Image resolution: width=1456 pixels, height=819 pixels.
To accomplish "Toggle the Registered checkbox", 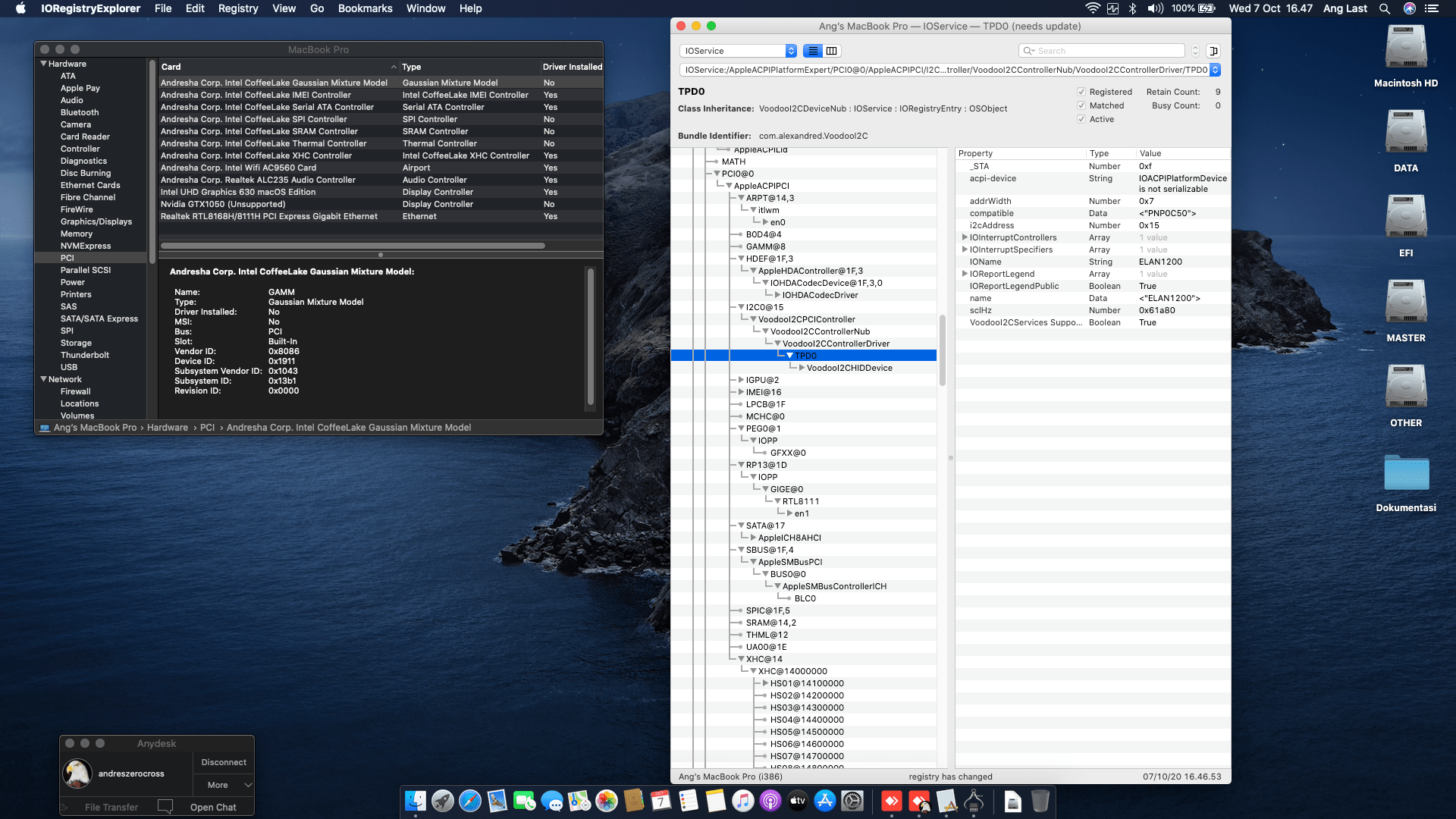I will (x=1081, y=92).
